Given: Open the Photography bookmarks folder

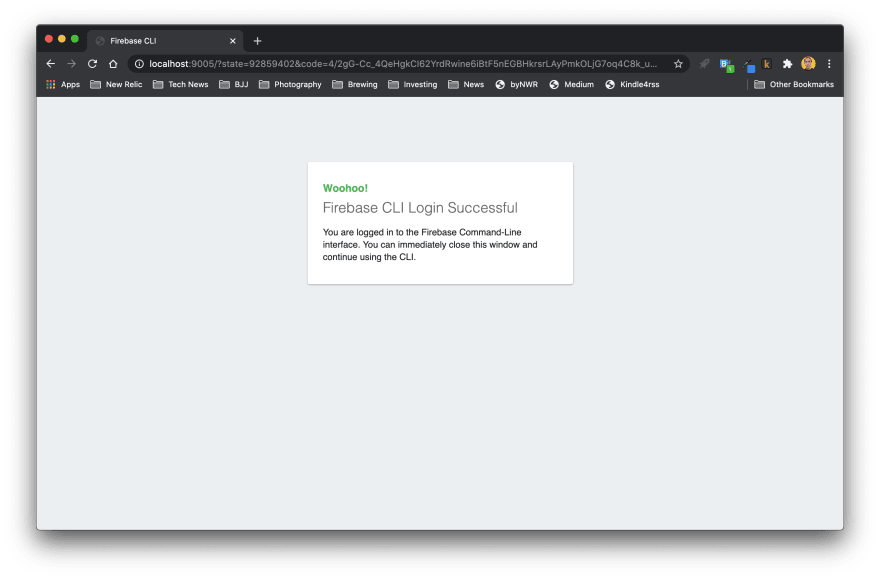Looking at the screenshot, I should 290,85.
